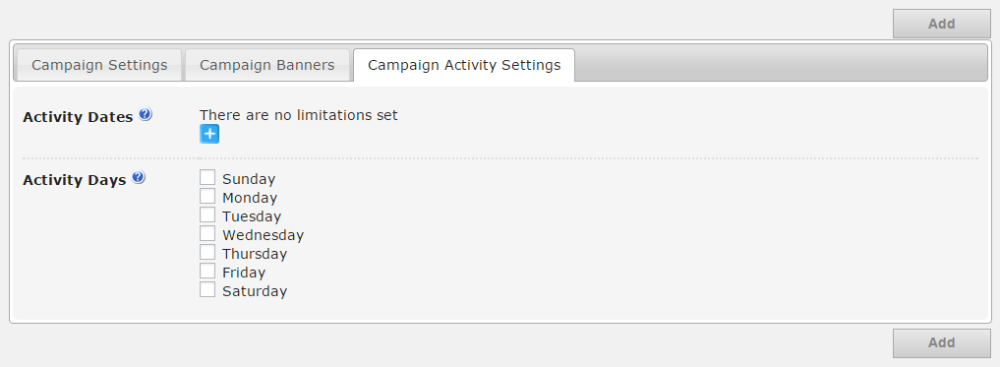Viewport: 1000px width, 367px height.
Task: Click the Activity Days bold label
Action: pos(75,180)
